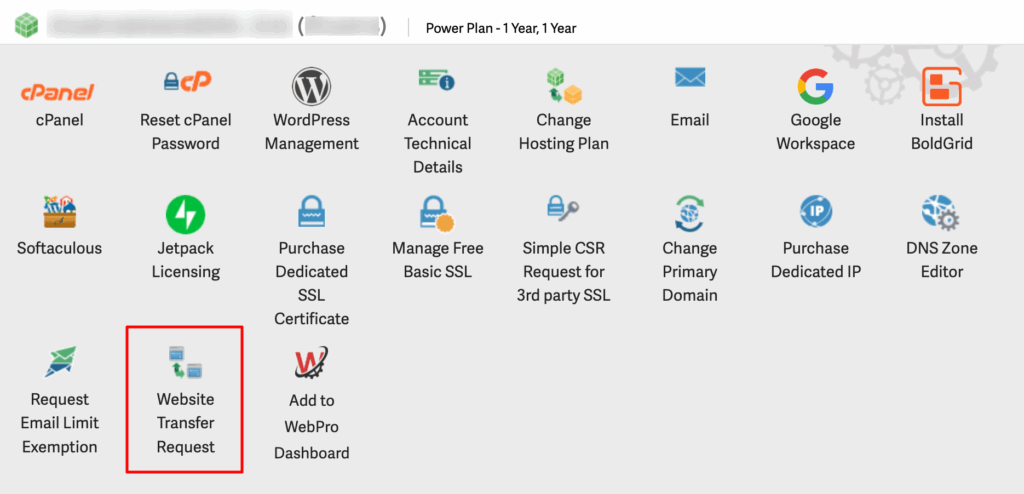Image resolution: width=1024 pixels, height=494 pixels.
Task: Open the WordPress Management label
Action: click(312, 132)
